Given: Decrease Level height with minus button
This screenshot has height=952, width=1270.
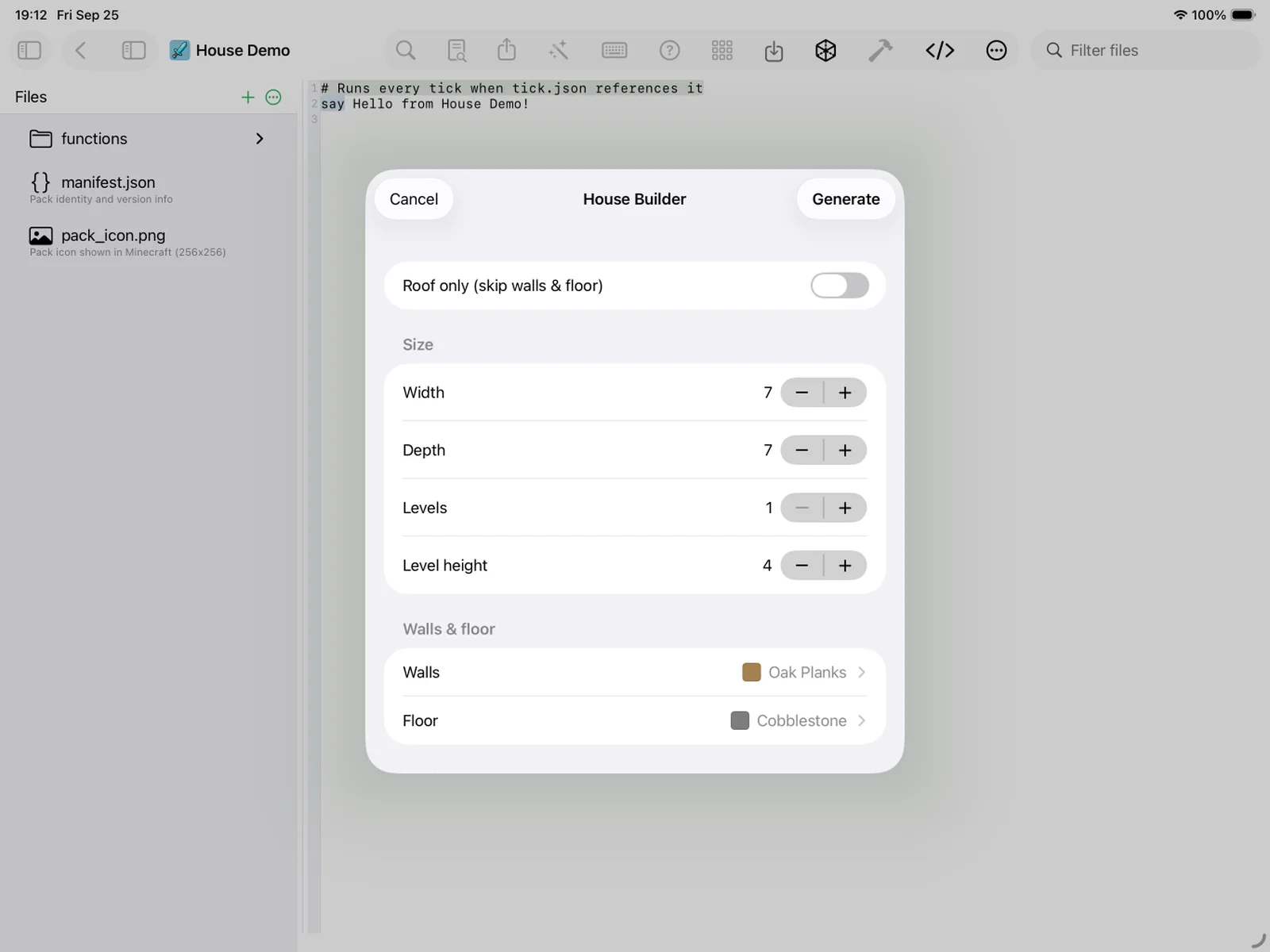Looking at the screenshot, I should (x=802, y=566).
